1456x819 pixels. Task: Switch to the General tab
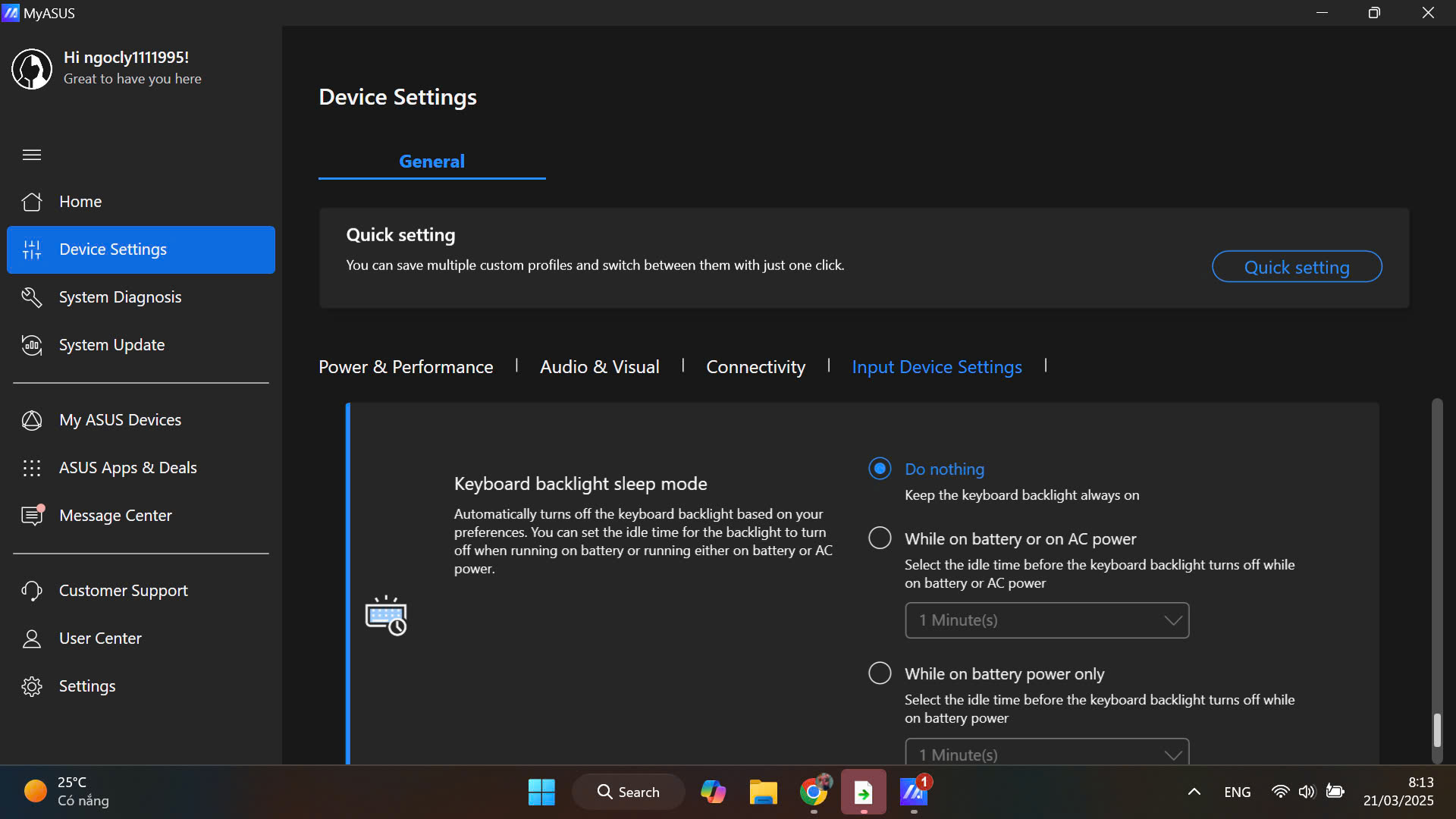431,162
